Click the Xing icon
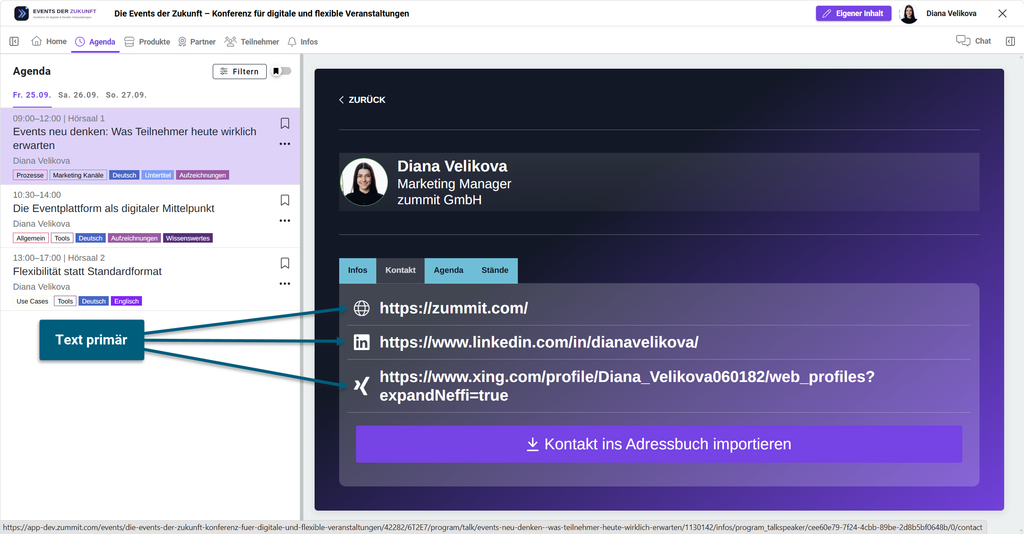Screen dimensions: 1024x534 click(361, 386)
